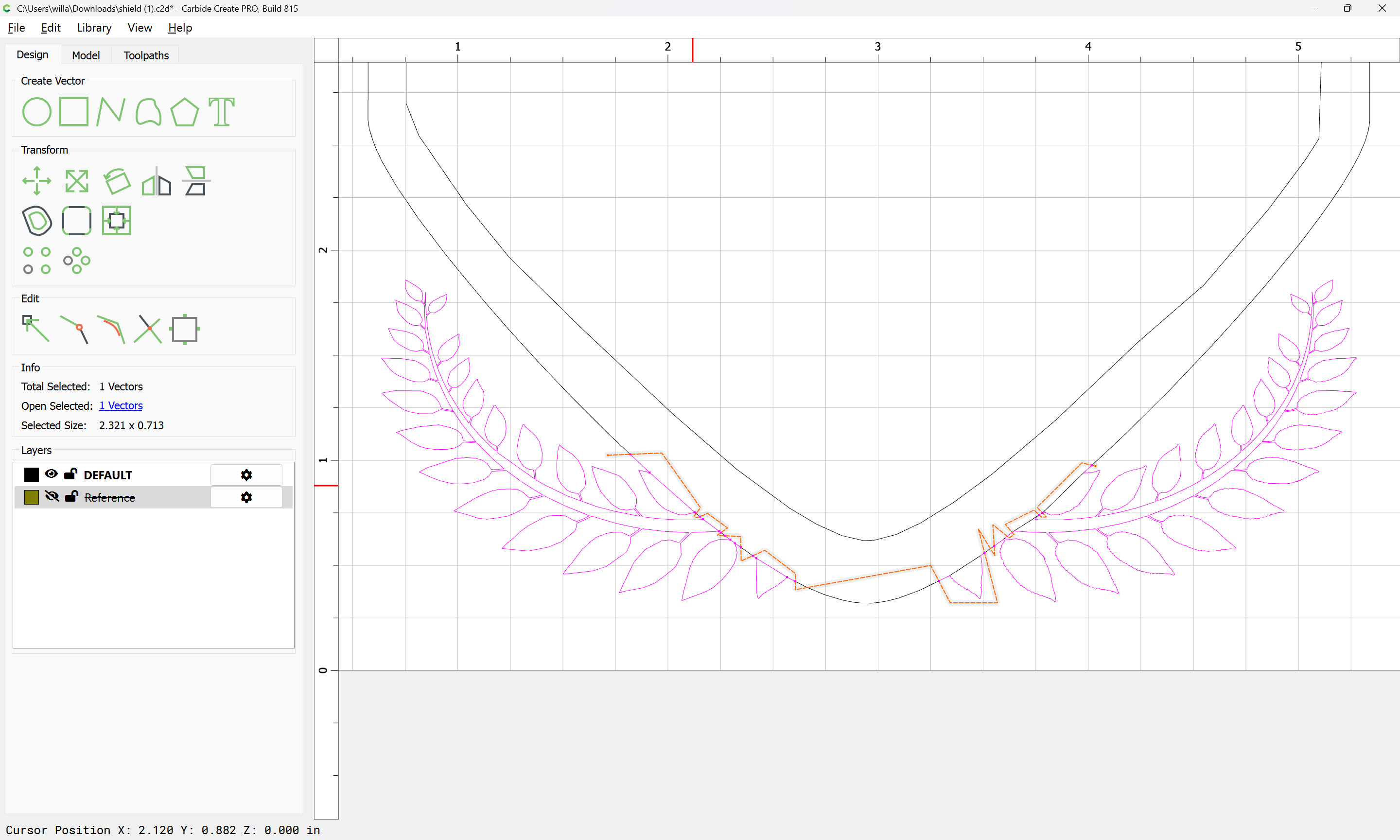Click the Group vectors icon
The height and width of the screenshot is (840, 1400).
pyautogui.click(x=185, y=329)
